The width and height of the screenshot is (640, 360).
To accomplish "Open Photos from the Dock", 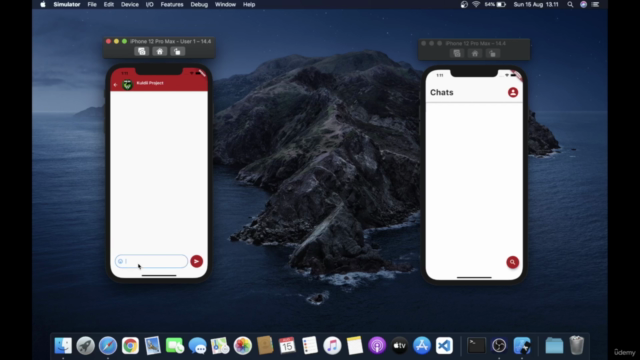I will (242, 346).
